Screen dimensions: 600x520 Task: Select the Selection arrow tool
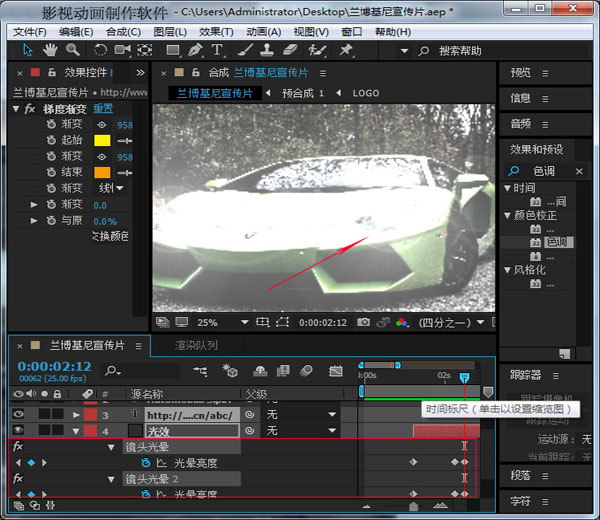(28, 50)
